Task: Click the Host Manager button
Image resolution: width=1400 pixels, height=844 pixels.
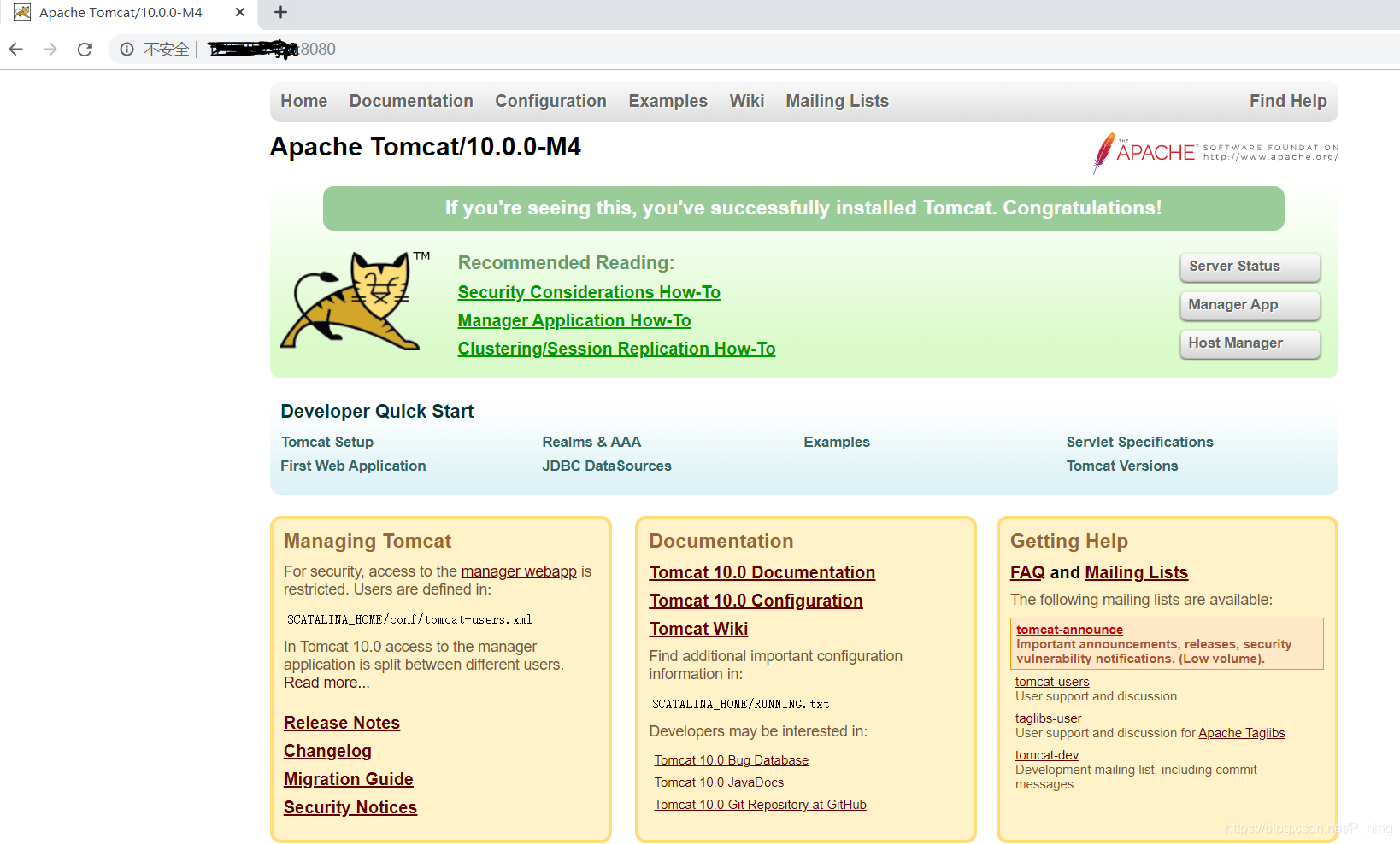Action: click(1250, 343)
